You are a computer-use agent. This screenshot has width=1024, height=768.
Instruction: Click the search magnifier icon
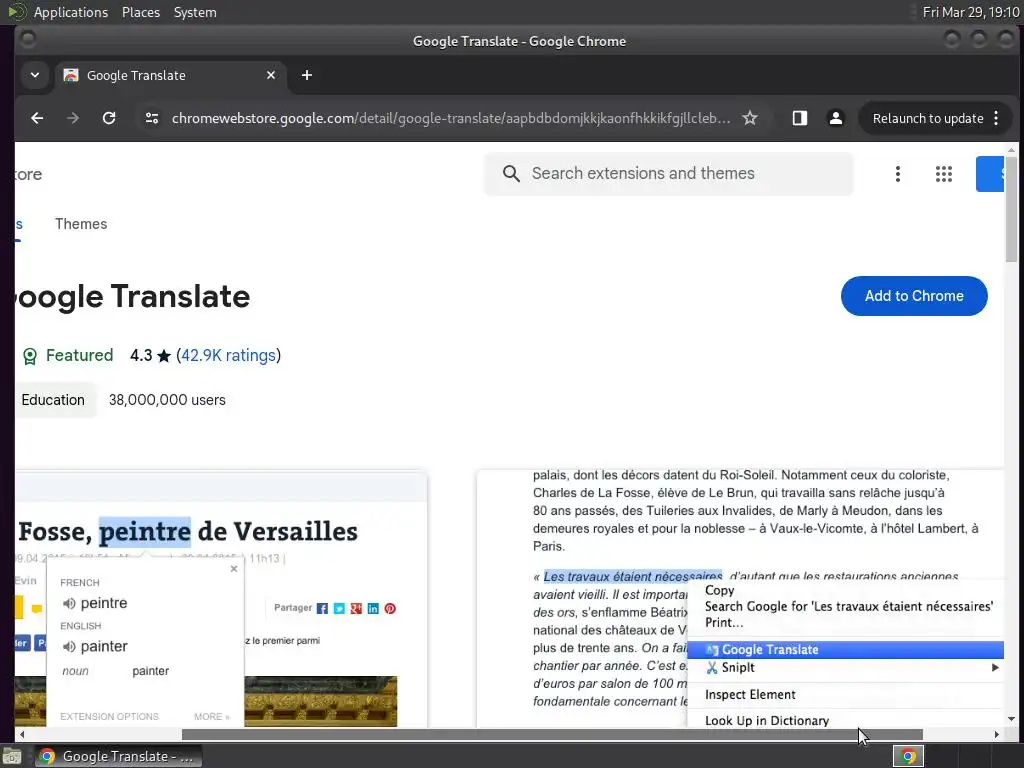[511, 174]
